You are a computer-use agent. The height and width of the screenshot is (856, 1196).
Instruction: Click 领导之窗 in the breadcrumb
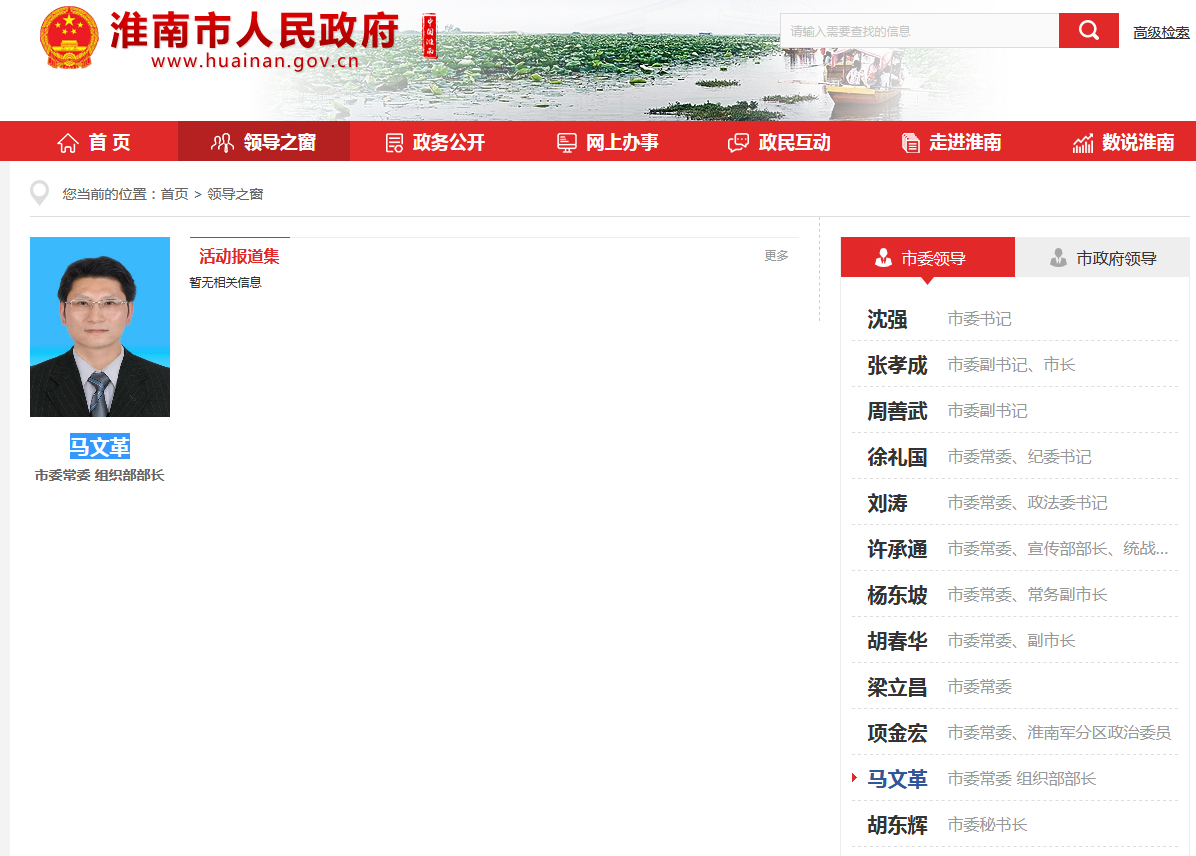pos(235,194)
